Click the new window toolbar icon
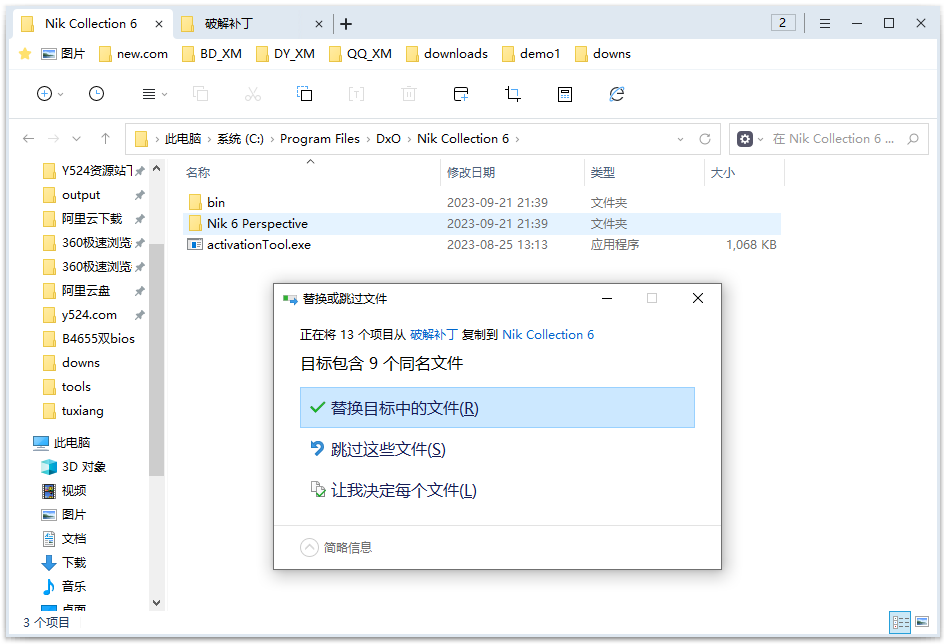This screenshot has height=644, width=944. pyautogui.click(x=461, y=94)
